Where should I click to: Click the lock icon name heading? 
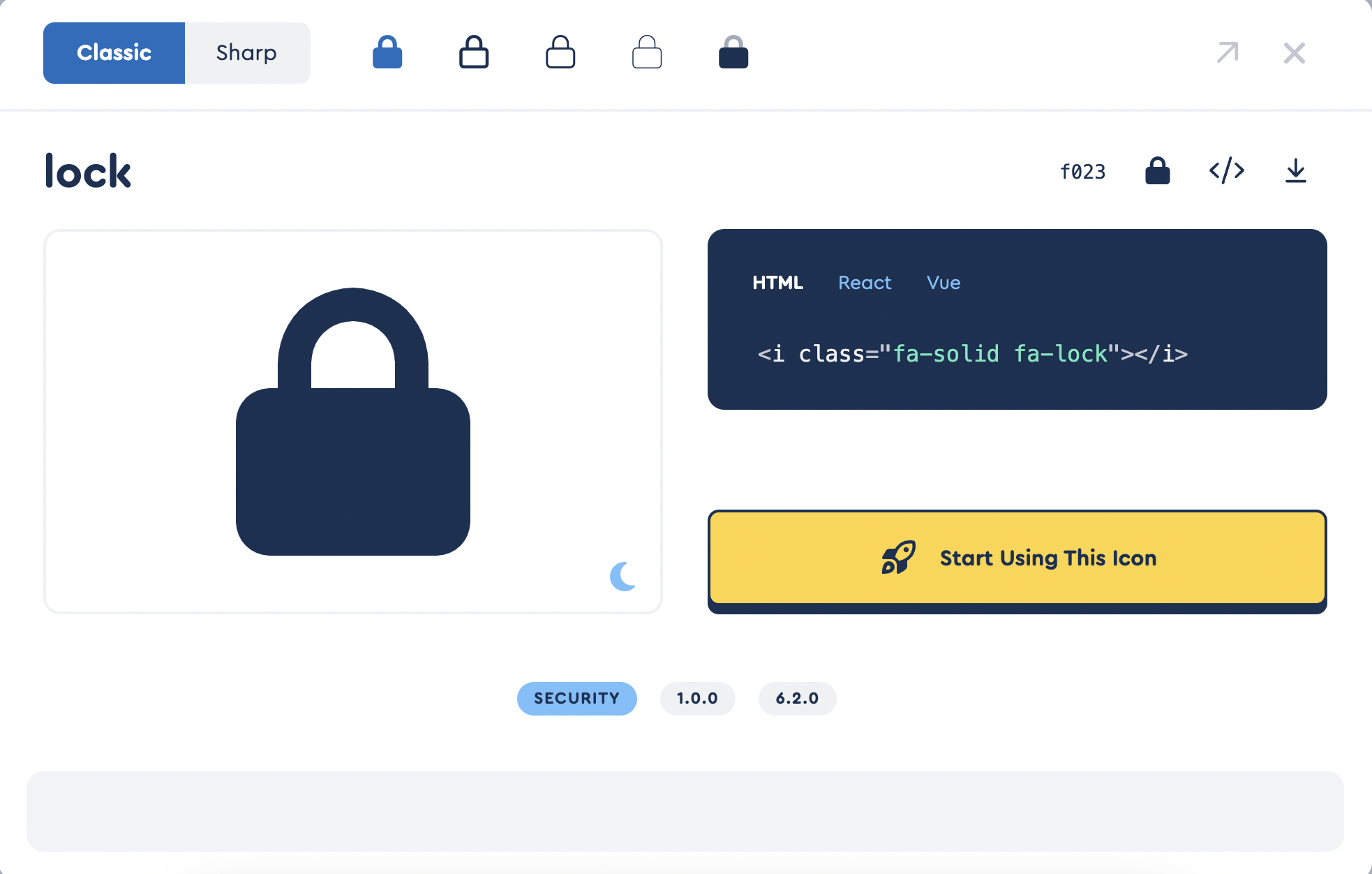point(89,171)
